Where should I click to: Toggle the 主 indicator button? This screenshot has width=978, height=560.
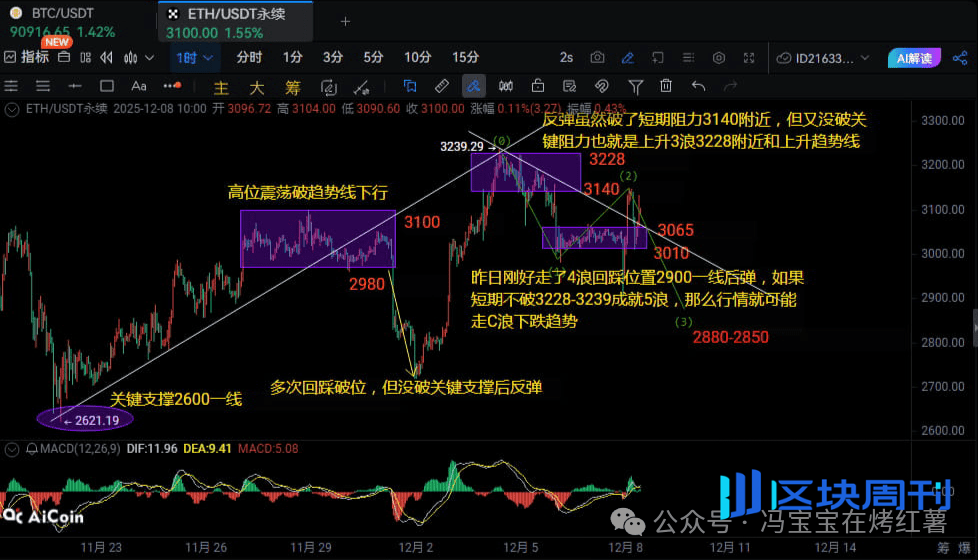221,87
